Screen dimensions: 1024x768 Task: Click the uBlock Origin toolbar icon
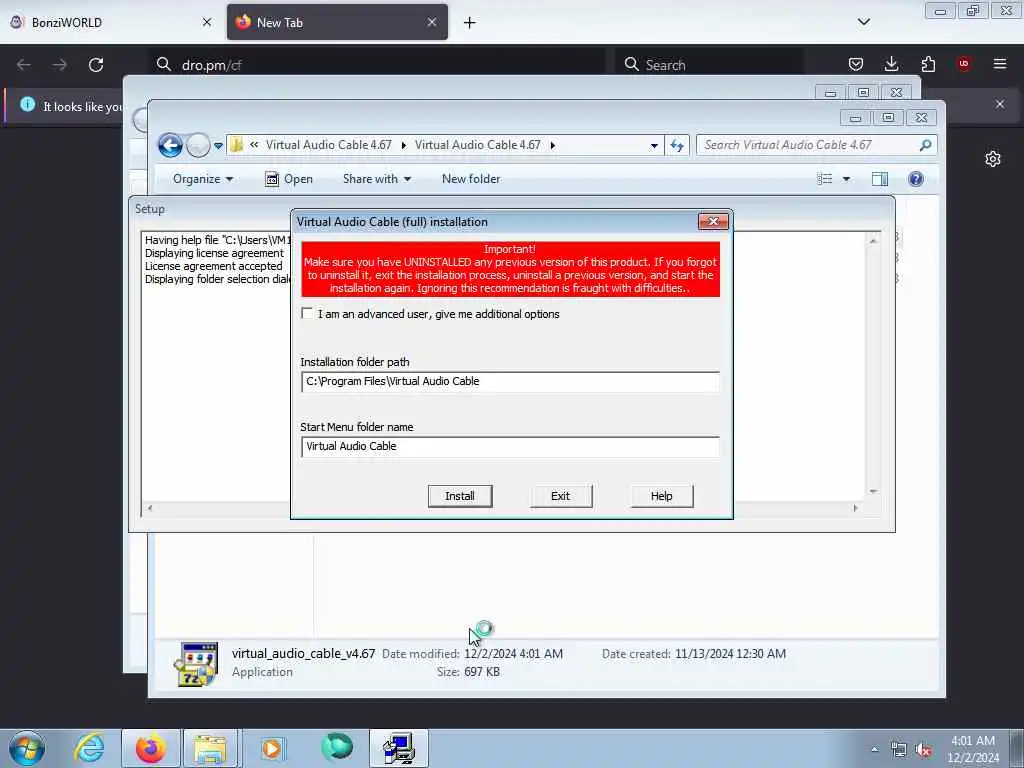point(964,64)
